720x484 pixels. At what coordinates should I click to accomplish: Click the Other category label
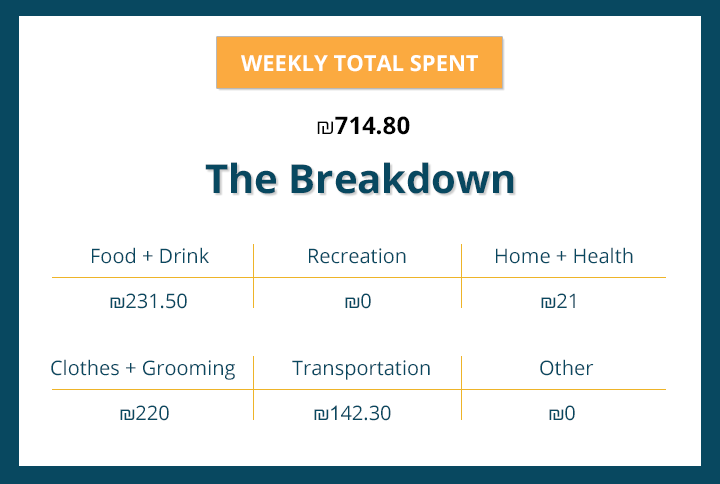pyautogui.click(x=566, y=368)
